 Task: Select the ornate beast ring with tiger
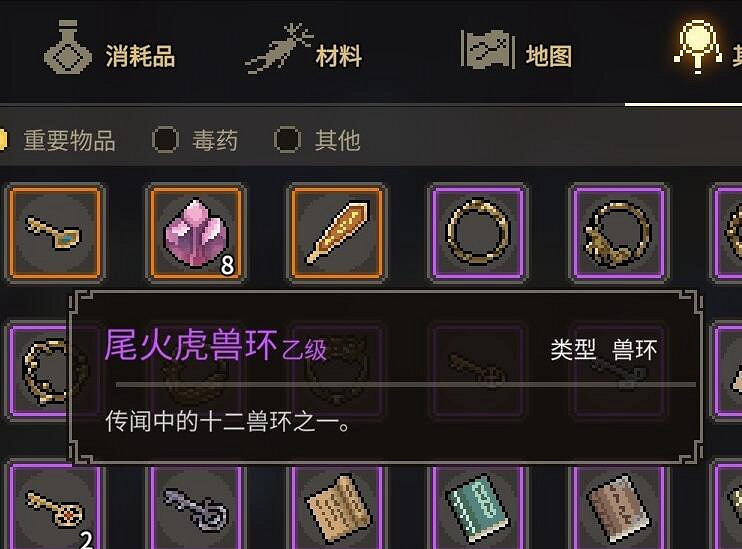click(x=619, y=232)
